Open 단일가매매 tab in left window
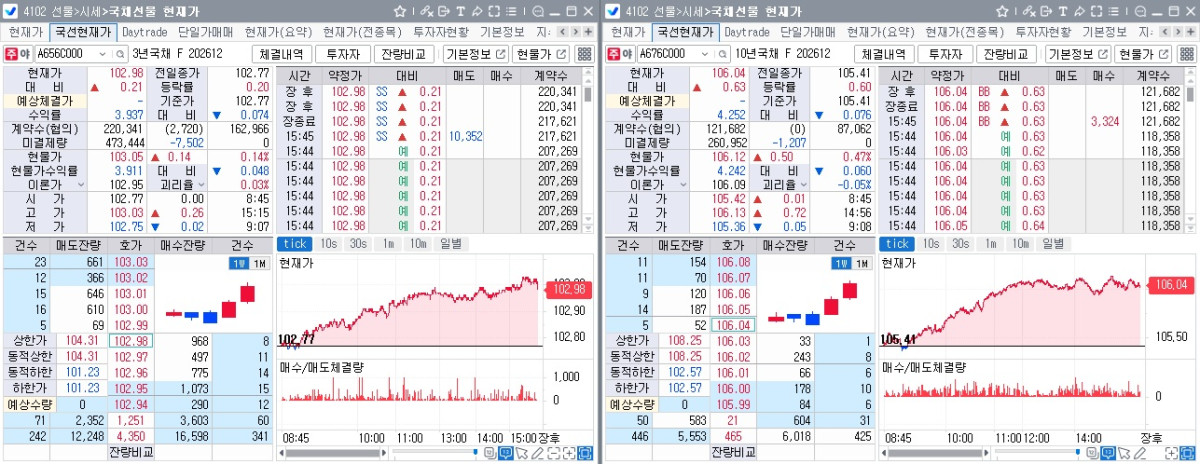The image size is (1200, 464). click(207, 32)
